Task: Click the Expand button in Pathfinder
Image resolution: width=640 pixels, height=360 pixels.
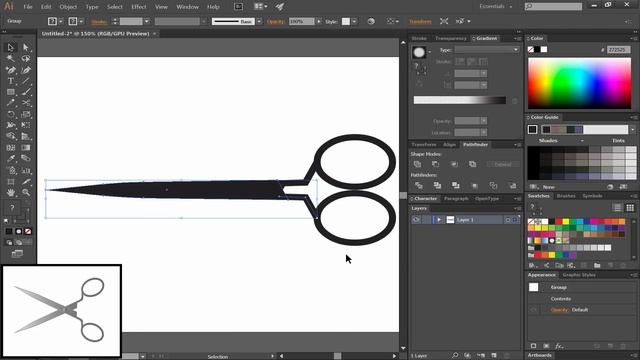Action: pyautogui.click(x=503, y=164)
